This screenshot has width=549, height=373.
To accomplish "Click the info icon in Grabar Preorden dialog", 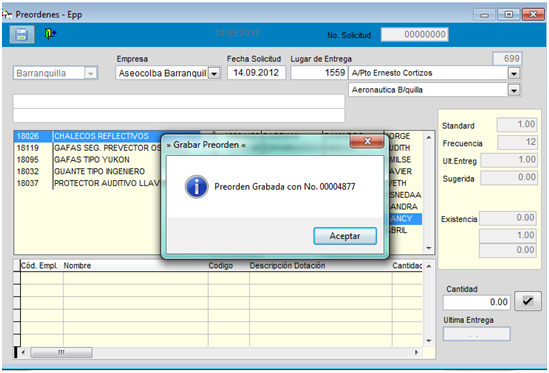I will [196, 187].
